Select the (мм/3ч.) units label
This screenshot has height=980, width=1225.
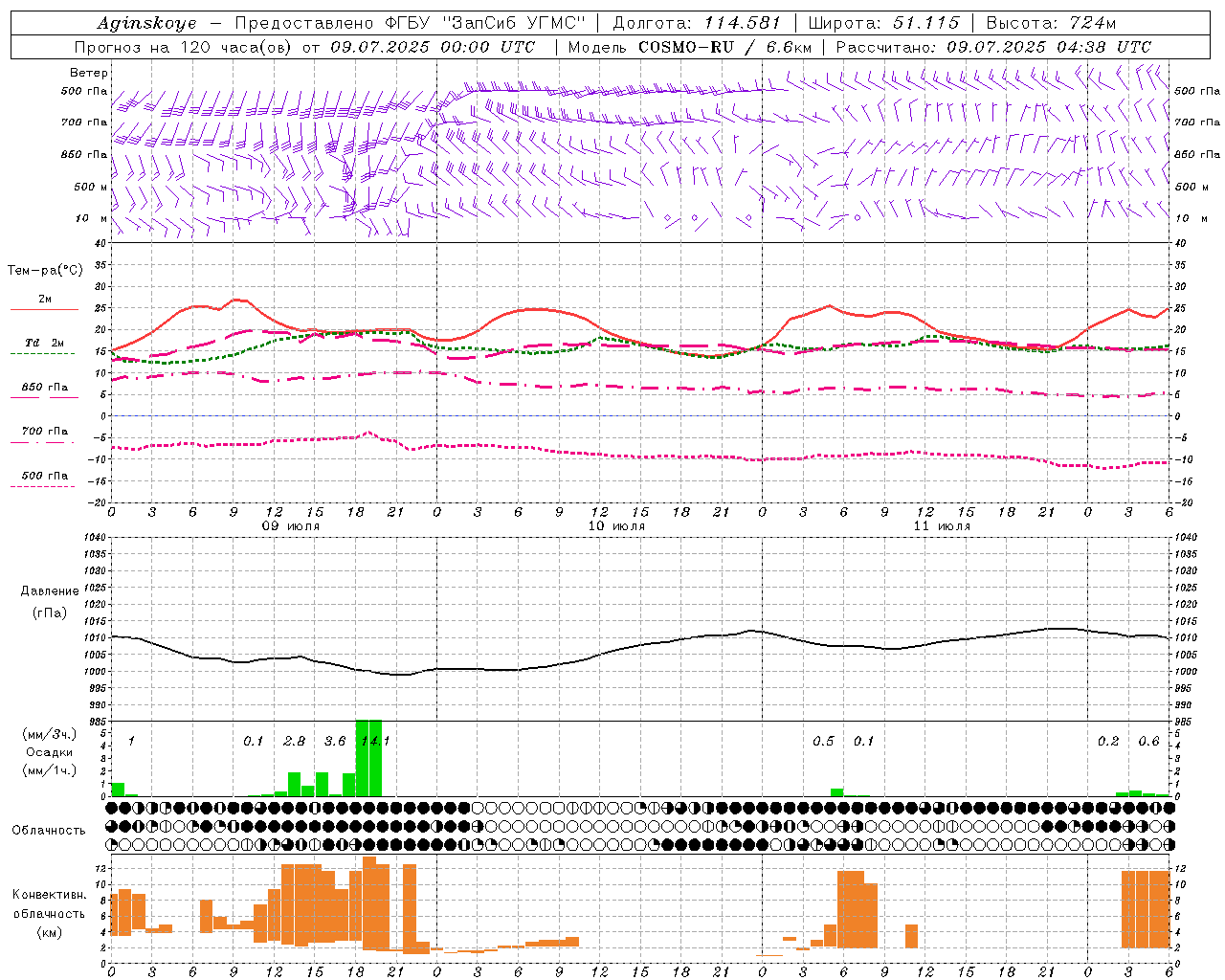(48, 734)
